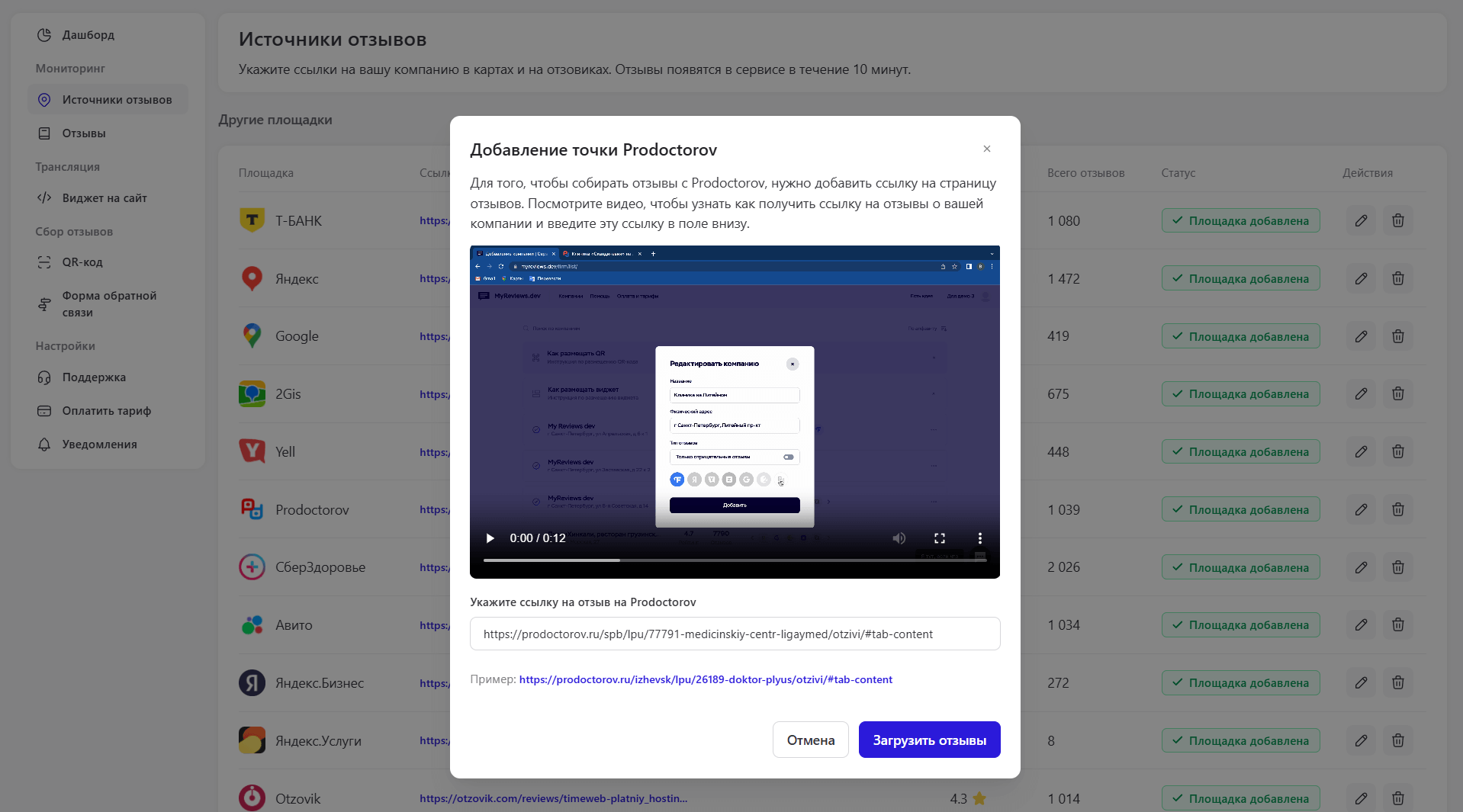This screenshot has height=812, width=1463.
Task: Open video more options menu
Action: point(980,538)
